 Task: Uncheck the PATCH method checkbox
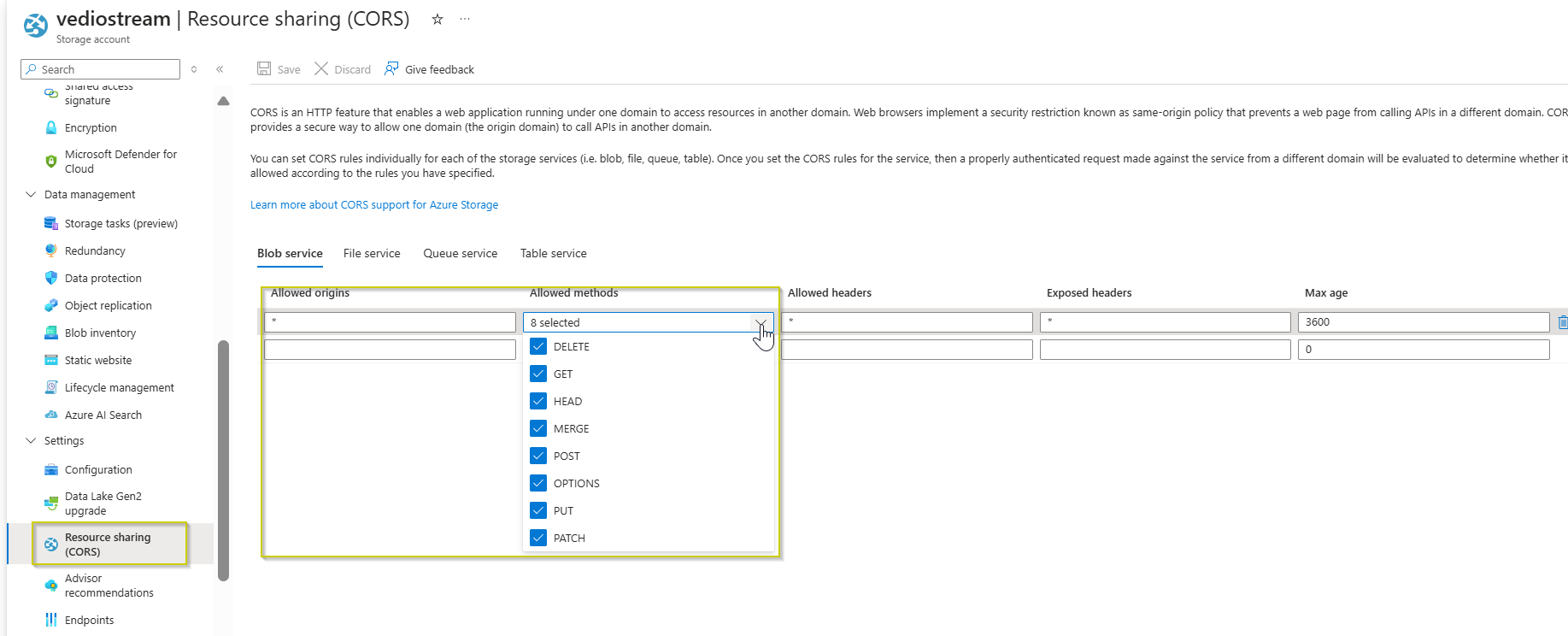coord(538,538)
